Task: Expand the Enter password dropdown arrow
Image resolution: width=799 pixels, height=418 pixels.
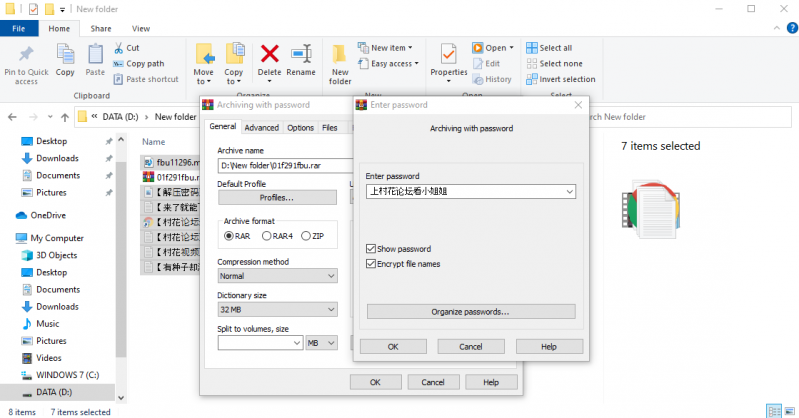Action: [569, 191]
